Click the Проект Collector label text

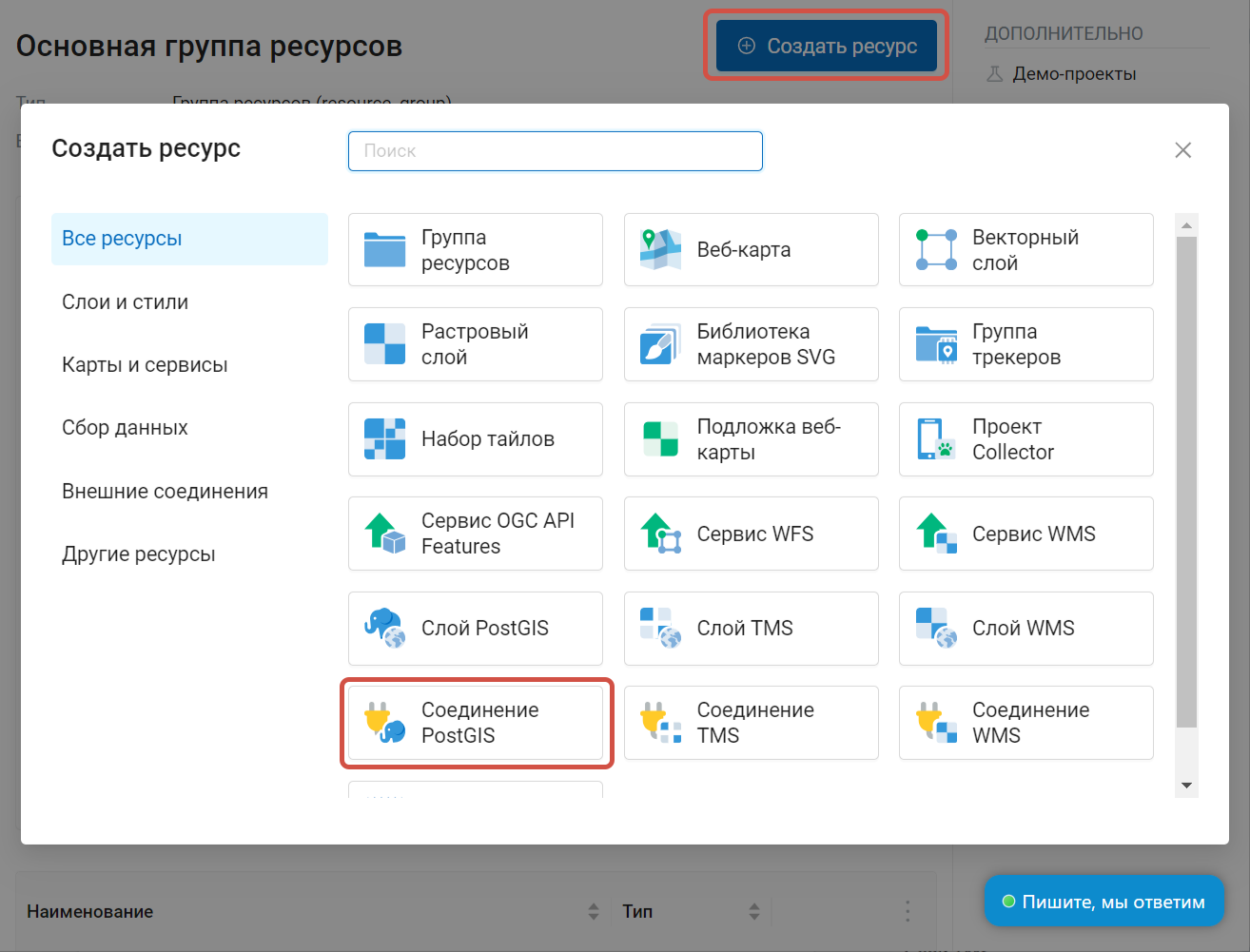click(1013, 439)
